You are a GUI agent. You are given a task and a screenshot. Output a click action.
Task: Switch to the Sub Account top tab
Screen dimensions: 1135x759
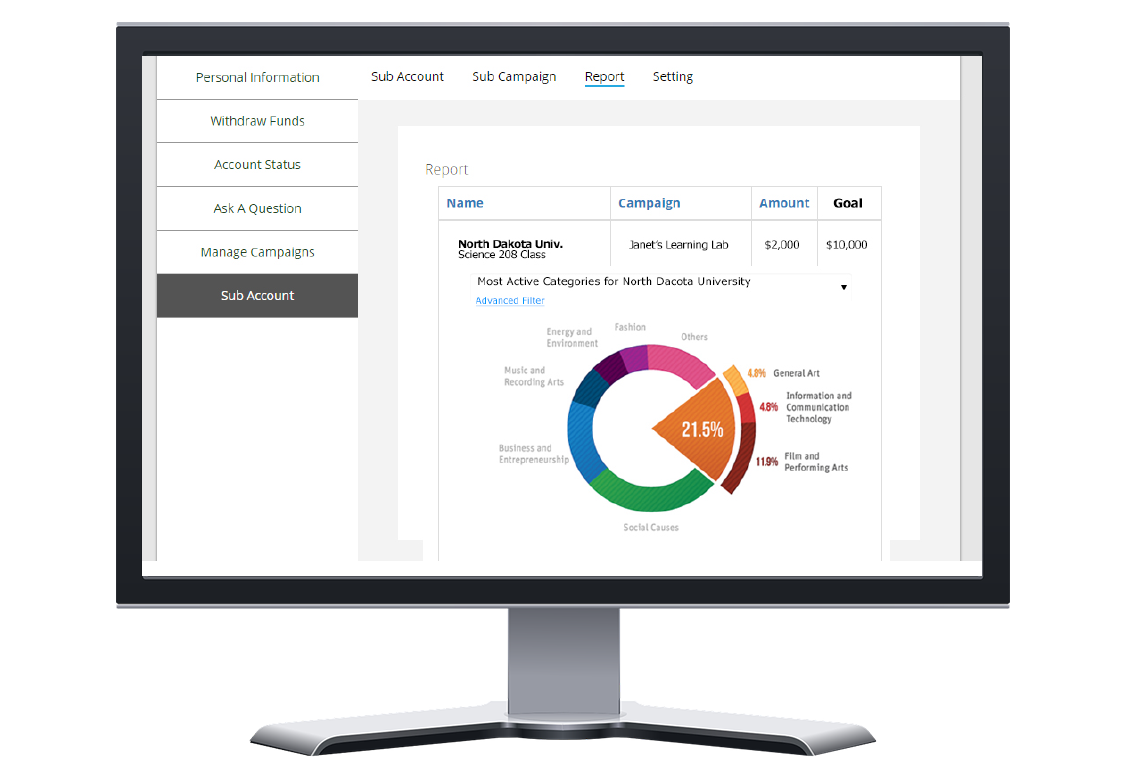click(407, 77)
